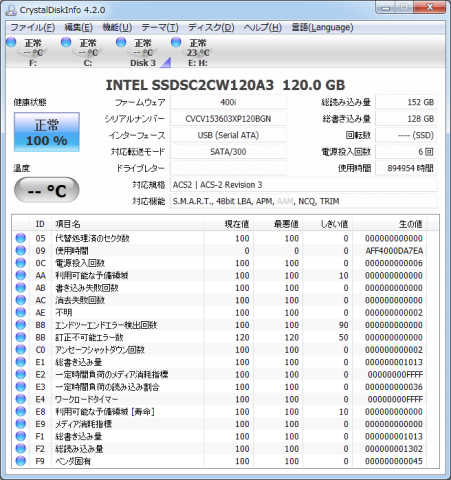Open the 機能(U) menu
This screenshot has width=451, height=480.
[x=117, y=27]
